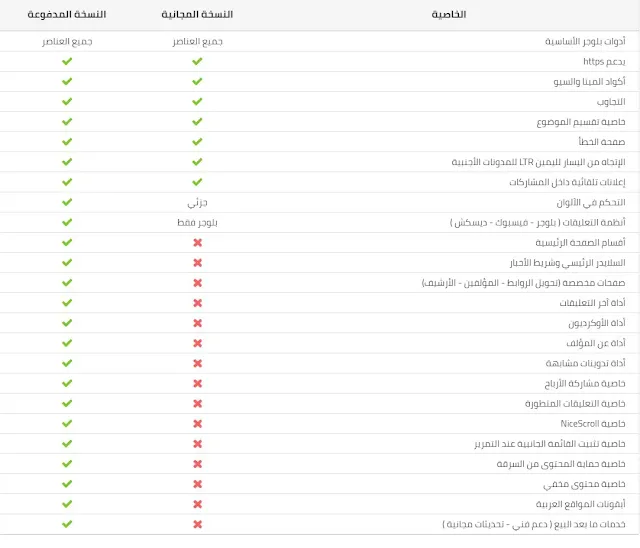Click the free version red X for خاصية محتوى مخفي
The width and height of the screenshot is (640, 548).
(197, 483)
